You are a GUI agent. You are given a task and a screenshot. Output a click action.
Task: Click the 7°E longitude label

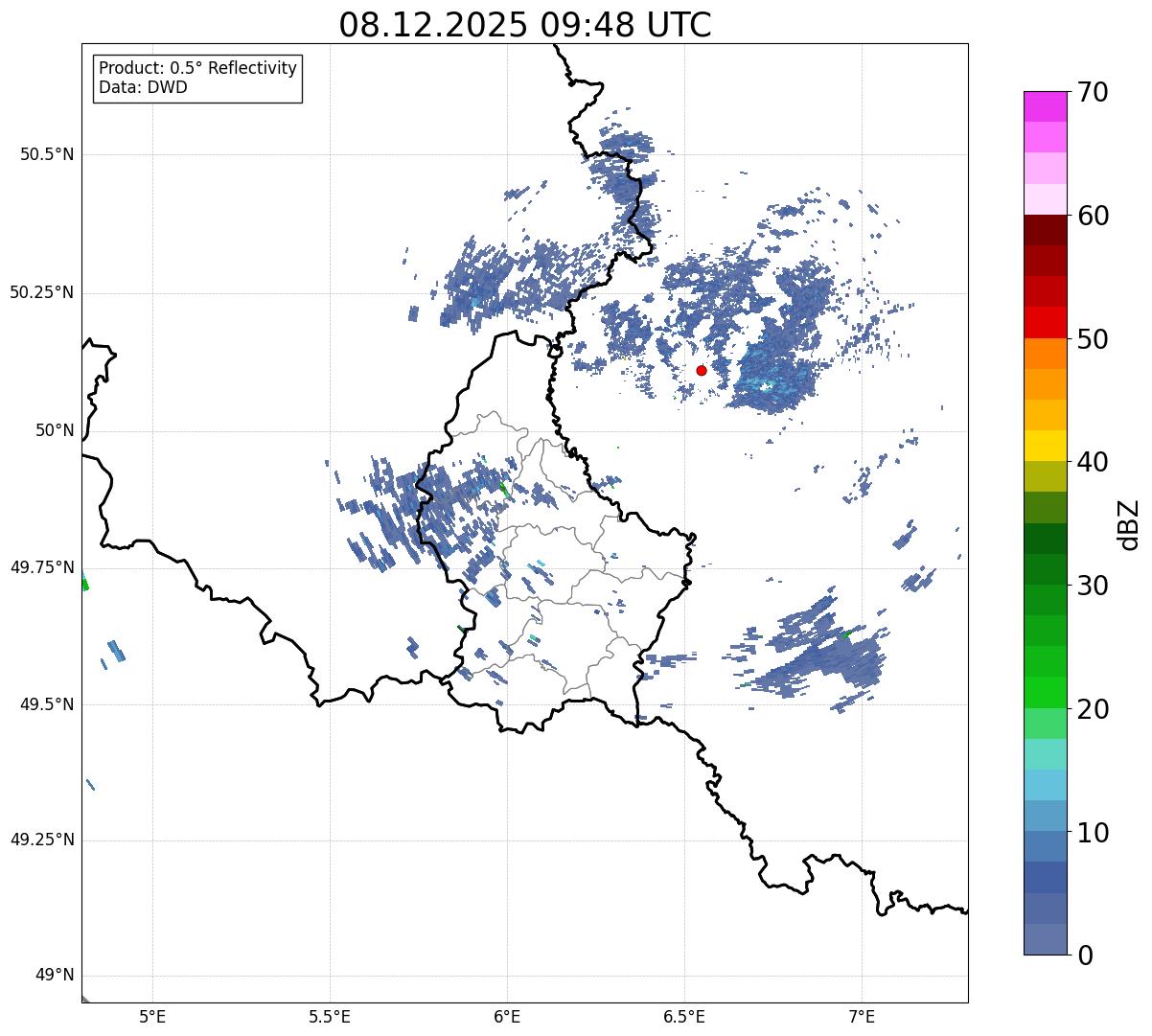click(x=862, y=1017)
